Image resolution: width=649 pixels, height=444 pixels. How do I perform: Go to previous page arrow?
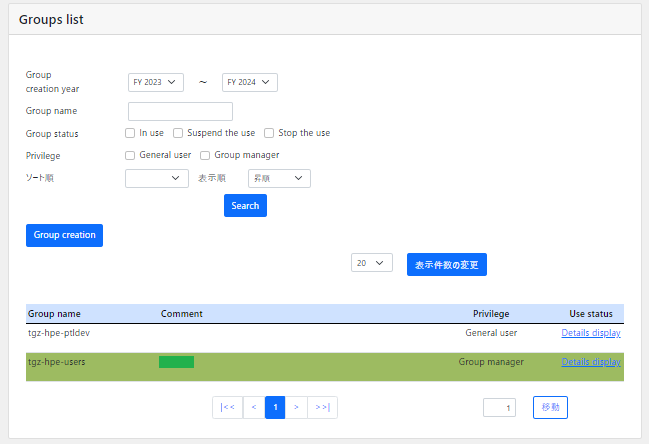[x=254, y=407]
